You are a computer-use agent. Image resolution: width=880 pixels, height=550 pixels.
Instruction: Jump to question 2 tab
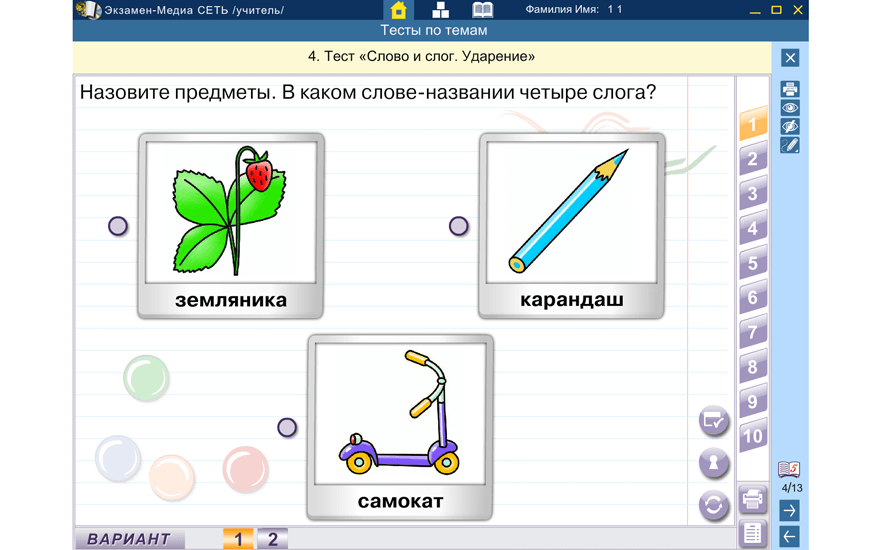tap(753, 159)
